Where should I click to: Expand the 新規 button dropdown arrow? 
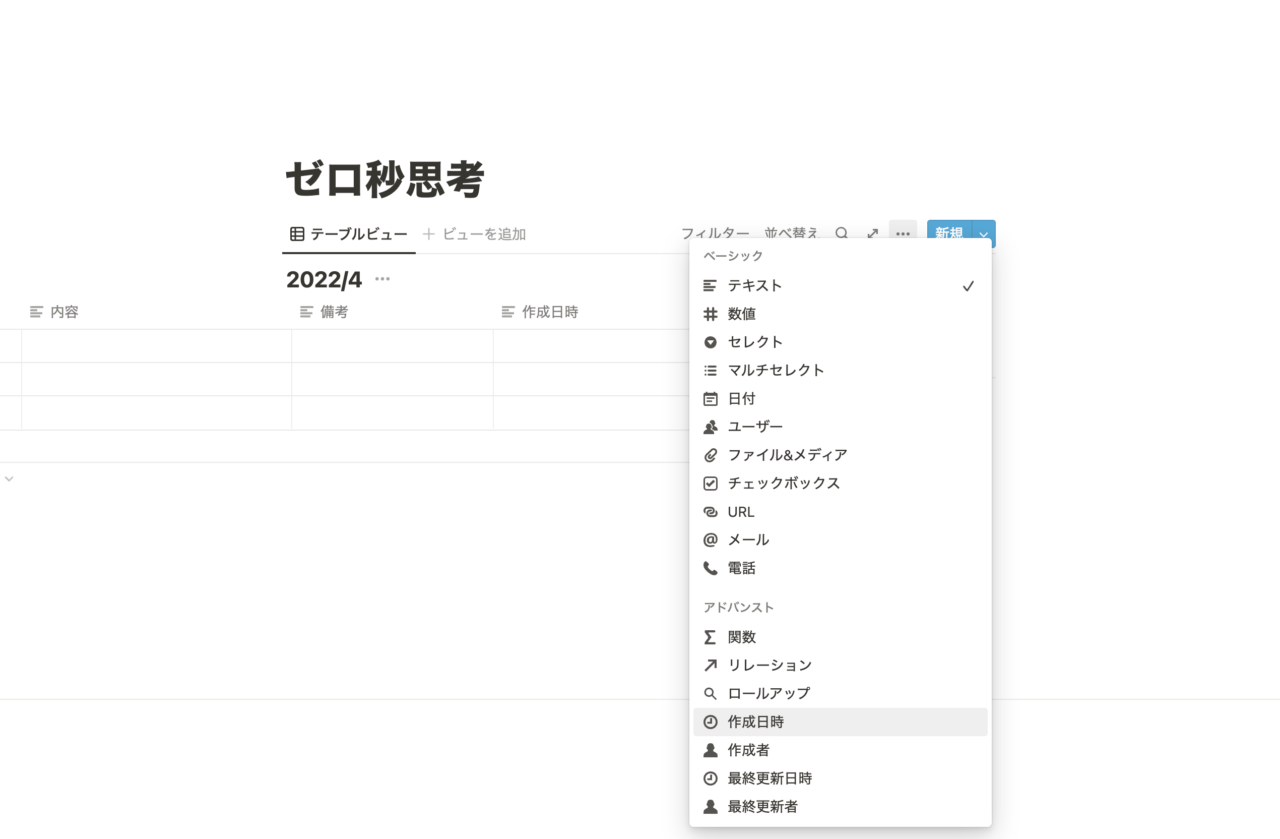[984, 234]
